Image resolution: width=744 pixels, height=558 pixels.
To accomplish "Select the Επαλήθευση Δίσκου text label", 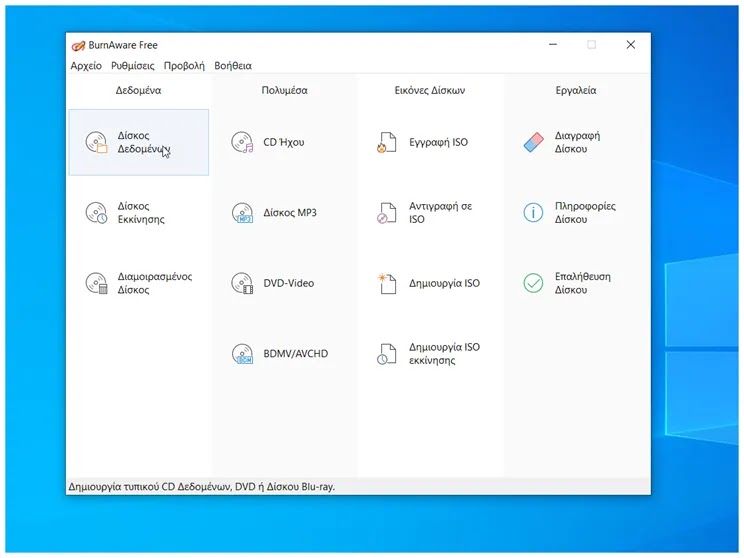I will (x=583, y=283).
